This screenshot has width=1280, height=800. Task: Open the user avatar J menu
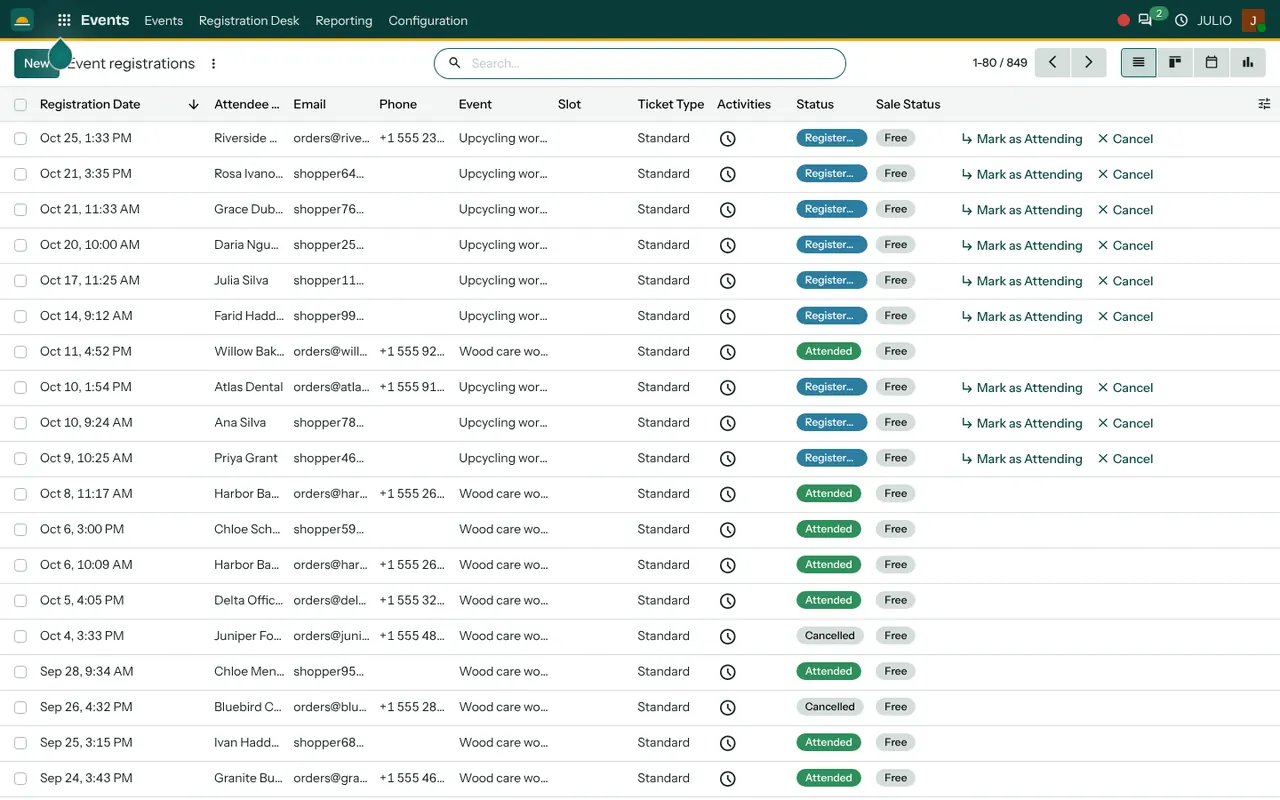(x=1253, y=20)
